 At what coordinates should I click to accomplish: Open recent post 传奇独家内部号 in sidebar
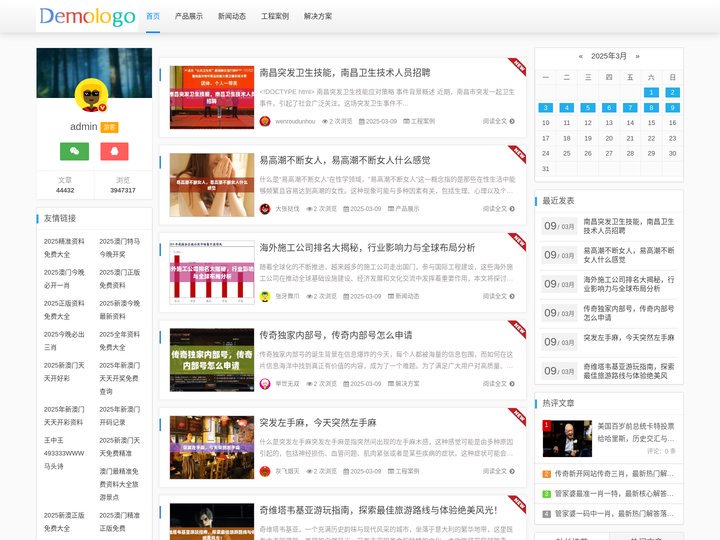(629, 313)
